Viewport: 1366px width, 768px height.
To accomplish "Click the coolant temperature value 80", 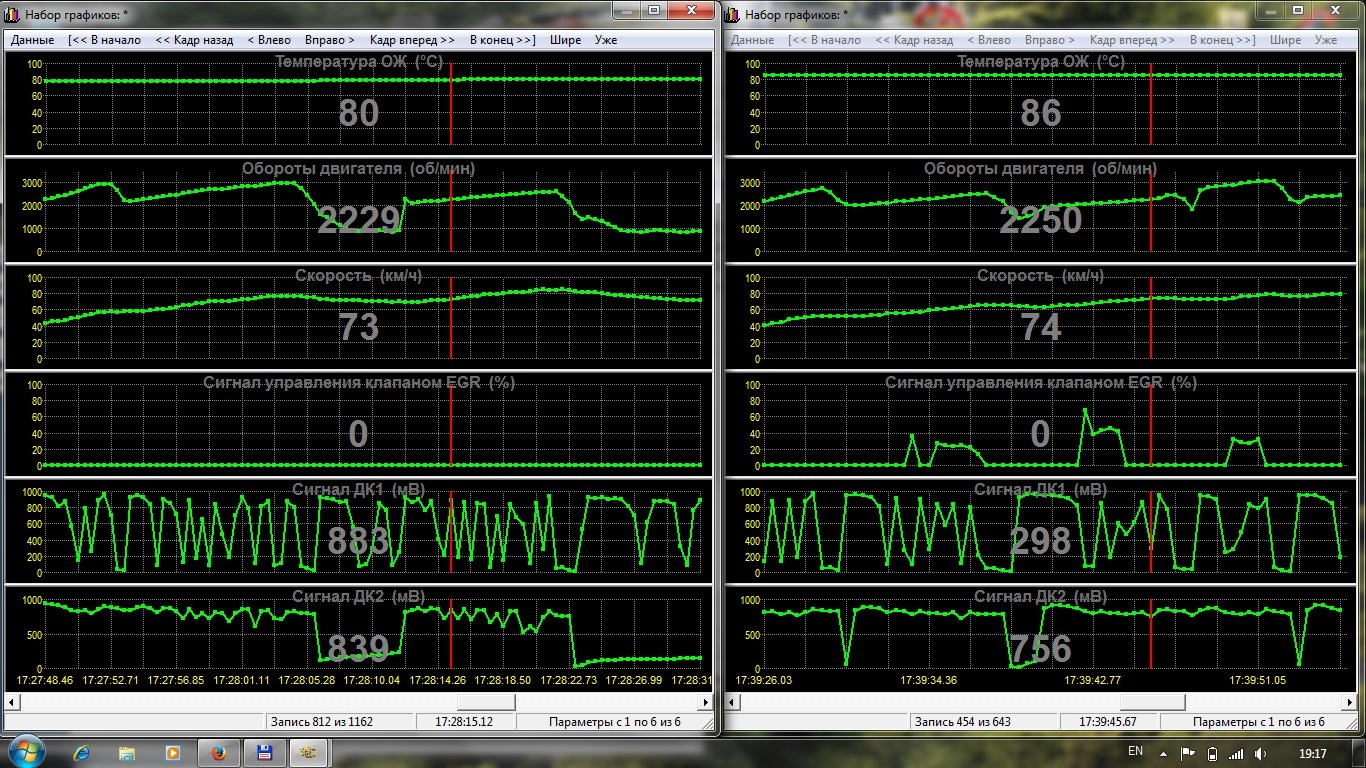I will pos(359,113).
